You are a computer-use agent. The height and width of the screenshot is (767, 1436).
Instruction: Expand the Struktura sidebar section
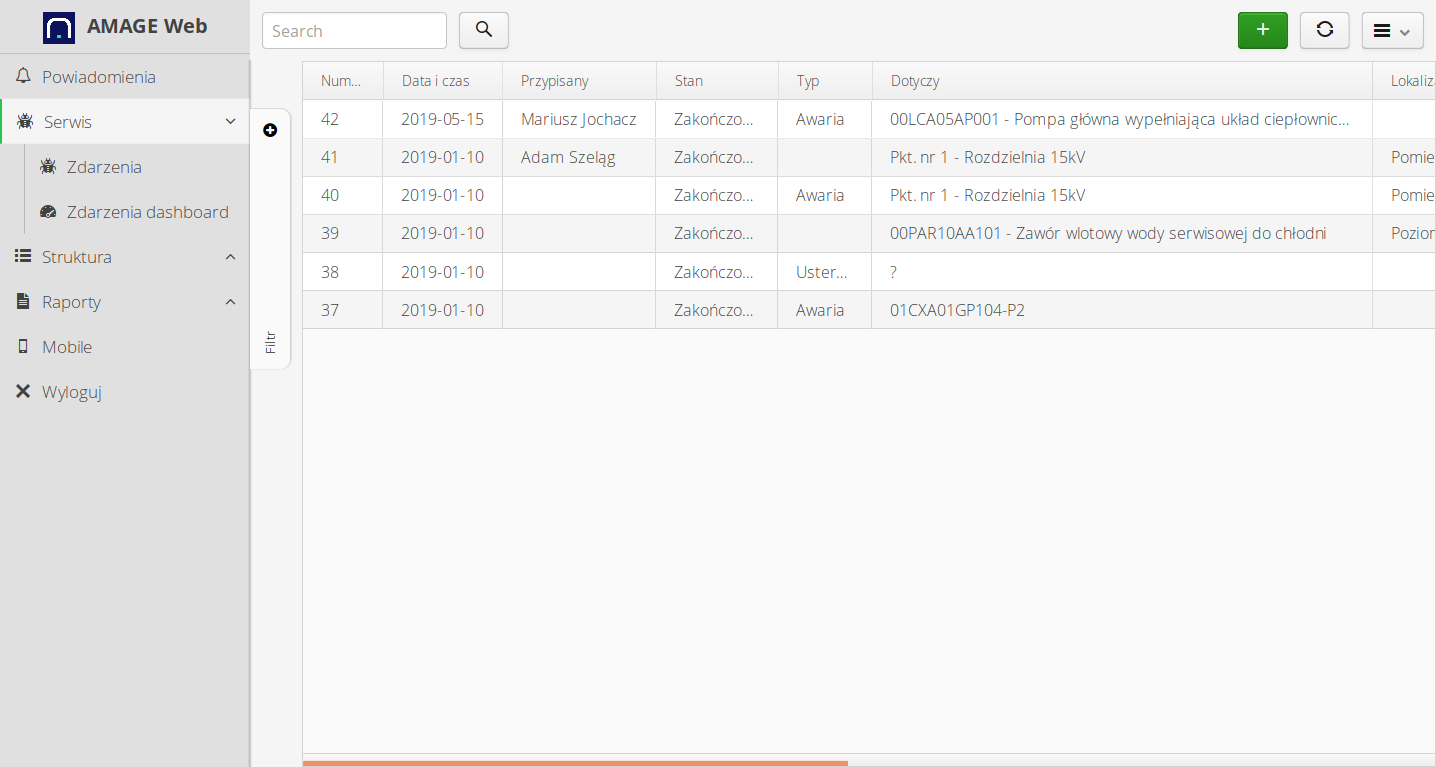click(x=229, y=256)
